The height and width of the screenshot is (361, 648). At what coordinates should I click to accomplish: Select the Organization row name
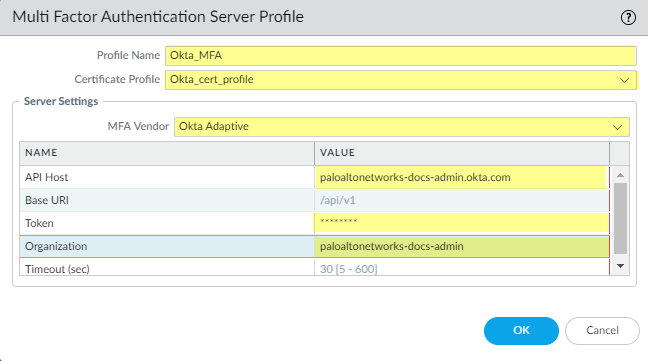pos(167,247)
